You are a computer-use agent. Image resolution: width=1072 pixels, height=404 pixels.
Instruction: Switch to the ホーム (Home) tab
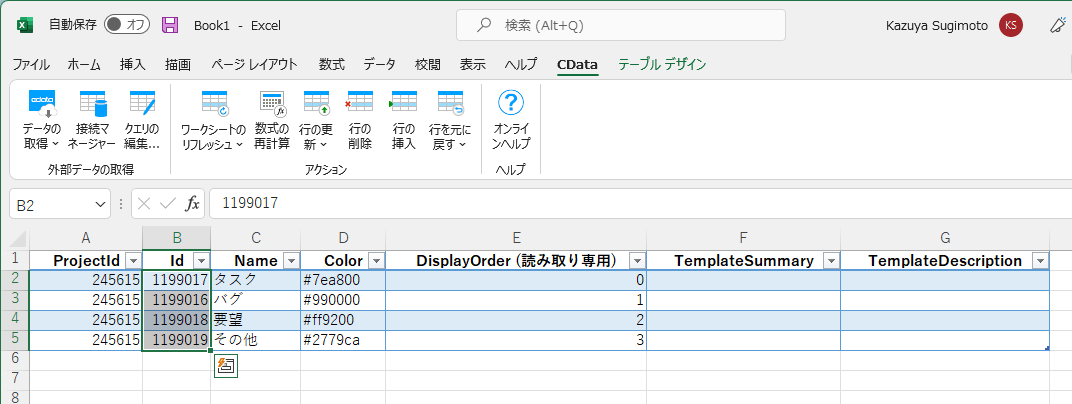click(84, 65)
